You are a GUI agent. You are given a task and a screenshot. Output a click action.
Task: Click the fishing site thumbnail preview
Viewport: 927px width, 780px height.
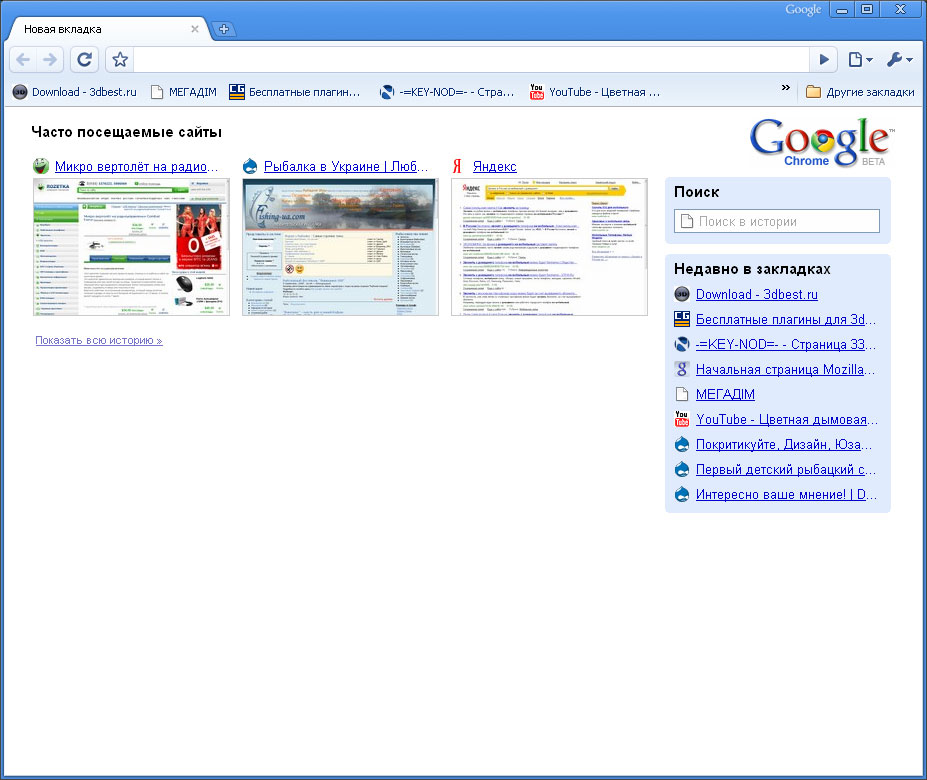pyautogui.click(x=340, y=247)
